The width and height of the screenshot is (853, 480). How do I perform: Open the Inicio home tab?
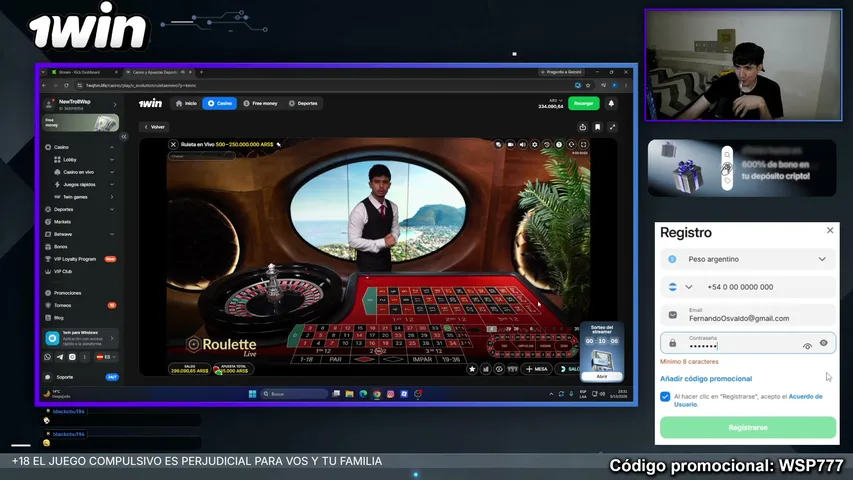click(186, 103)
